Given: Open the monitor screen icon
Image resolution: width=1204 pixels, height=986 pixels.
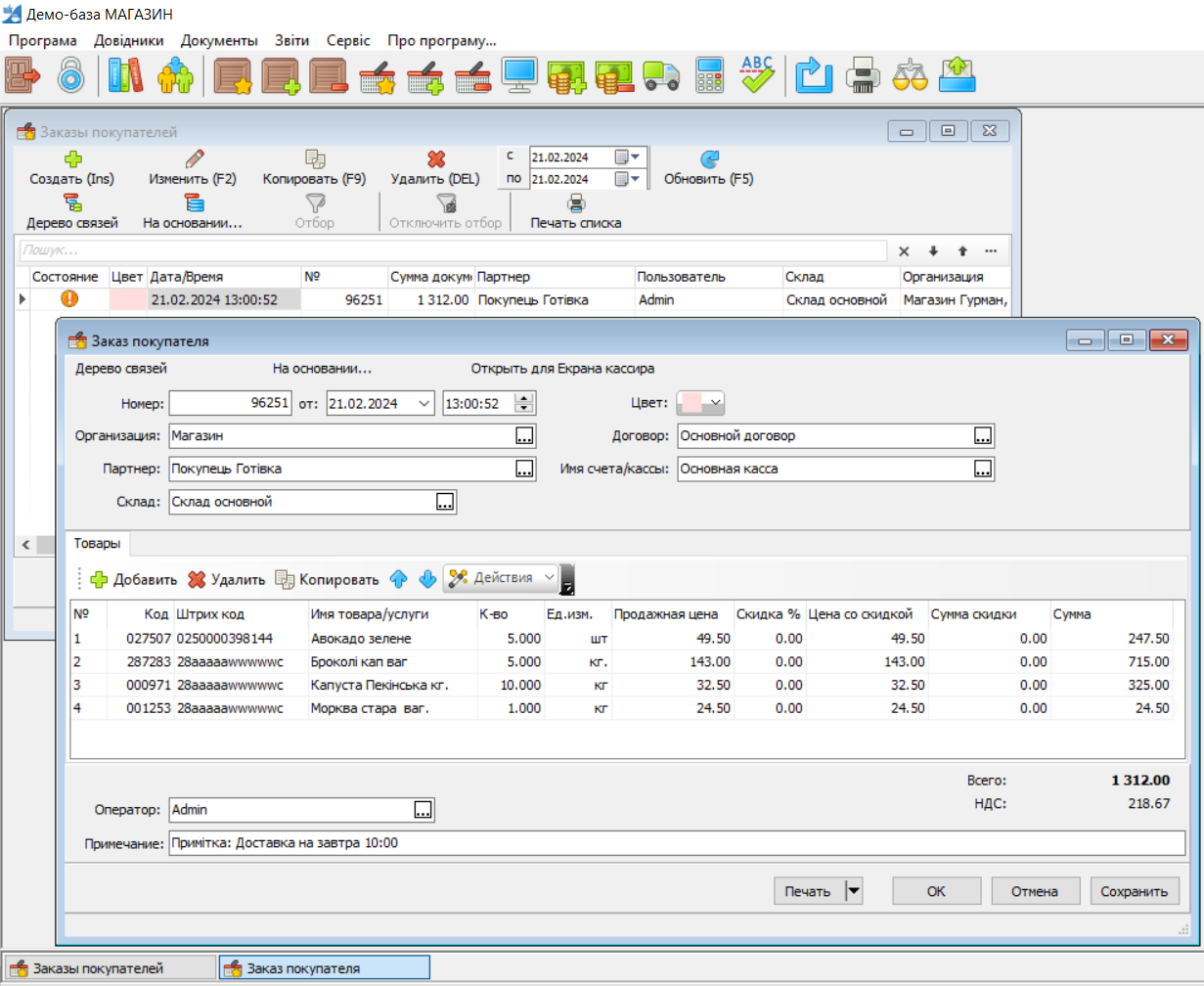Looking at the screenshot, I should 519,74.
